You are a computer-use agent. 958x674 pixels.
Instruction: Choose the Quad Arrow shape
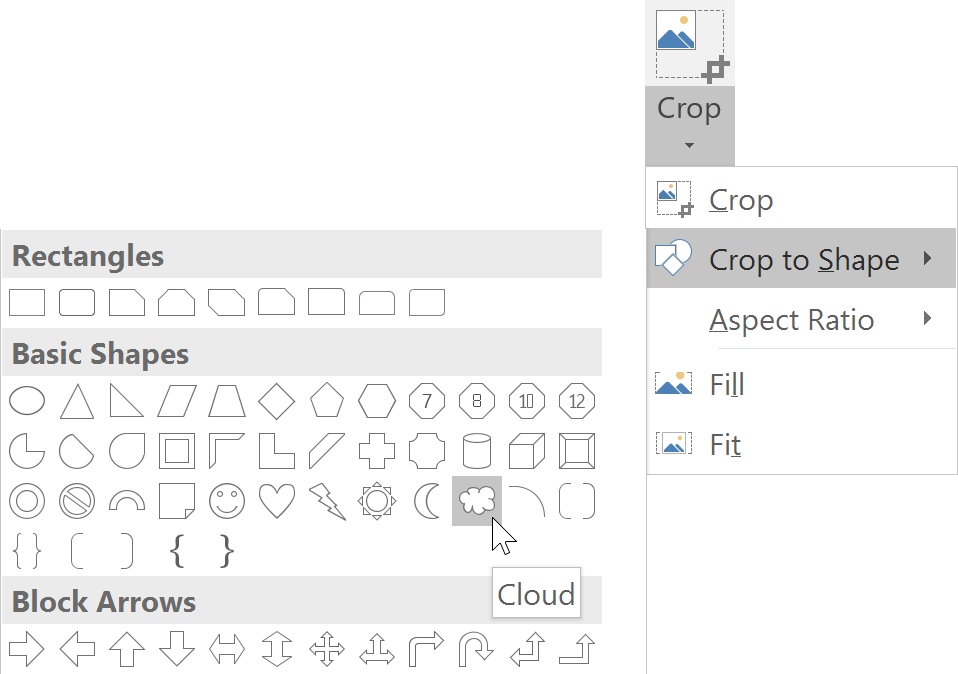(x=326, y=648)
